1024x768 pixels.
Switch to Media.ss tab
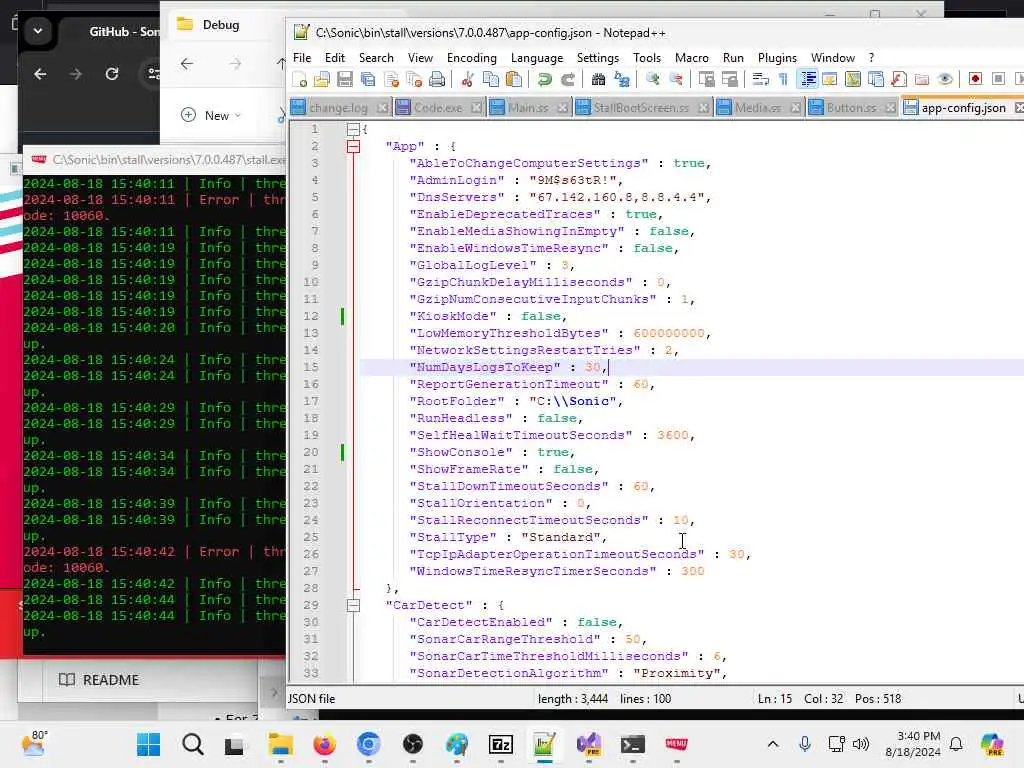pyautogui.click(x=758, y=108)
